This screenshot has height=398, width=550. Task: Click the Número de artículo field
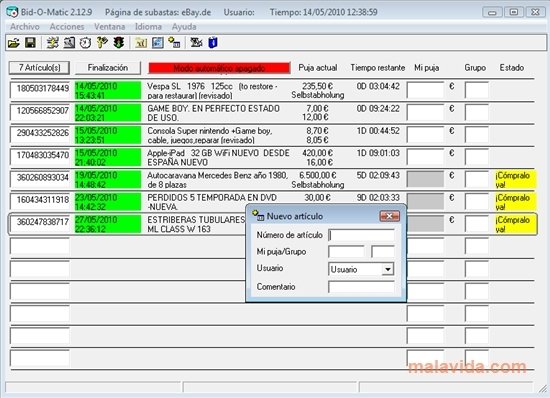coord(361,235)
